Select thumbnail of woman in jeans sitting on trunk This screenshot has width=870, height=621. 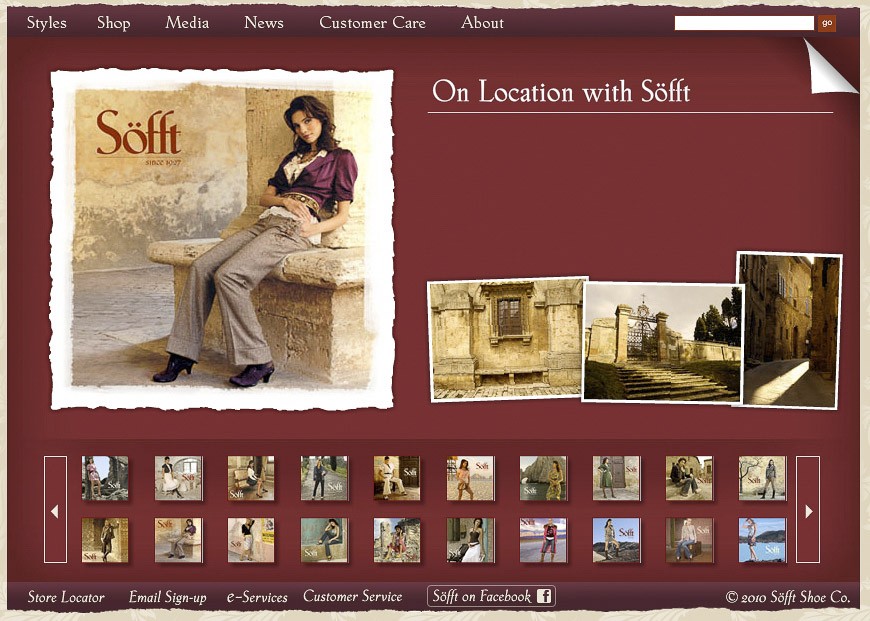(x=689, y=540)
